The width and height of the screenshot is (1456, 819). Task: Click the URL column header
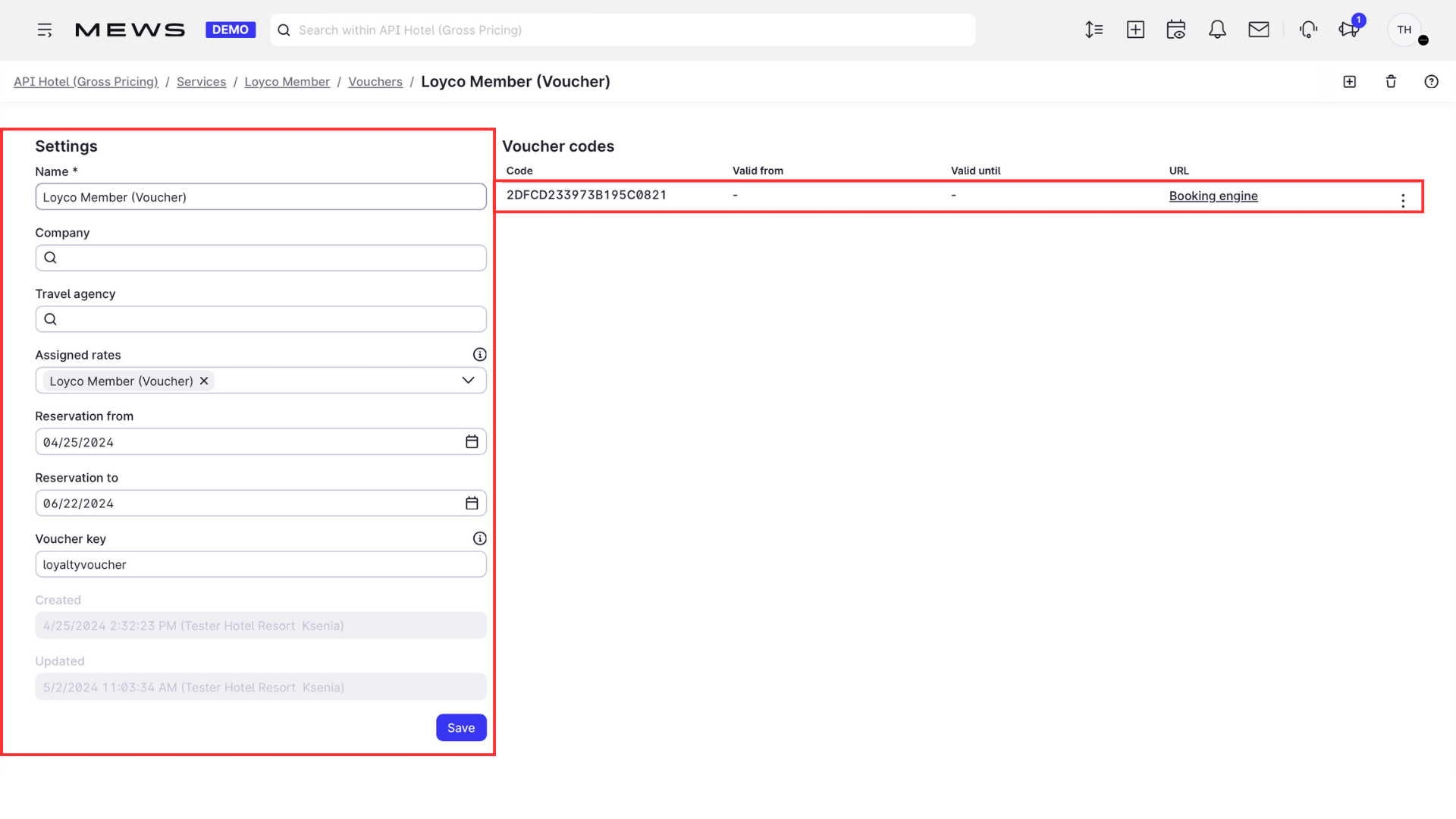[x=1179, y=171]
